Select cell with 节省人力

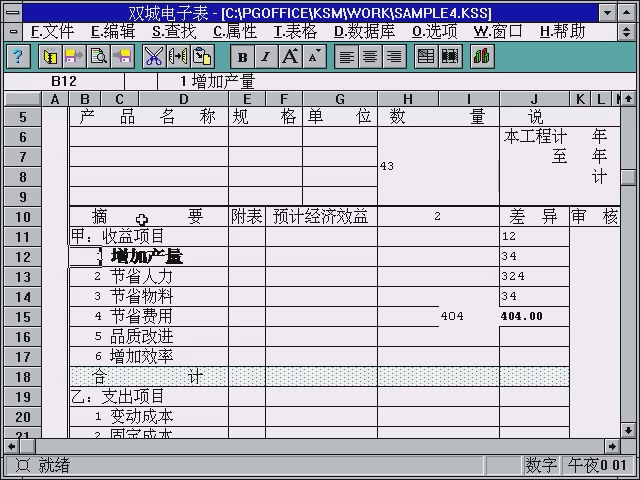tap(141, 277)
